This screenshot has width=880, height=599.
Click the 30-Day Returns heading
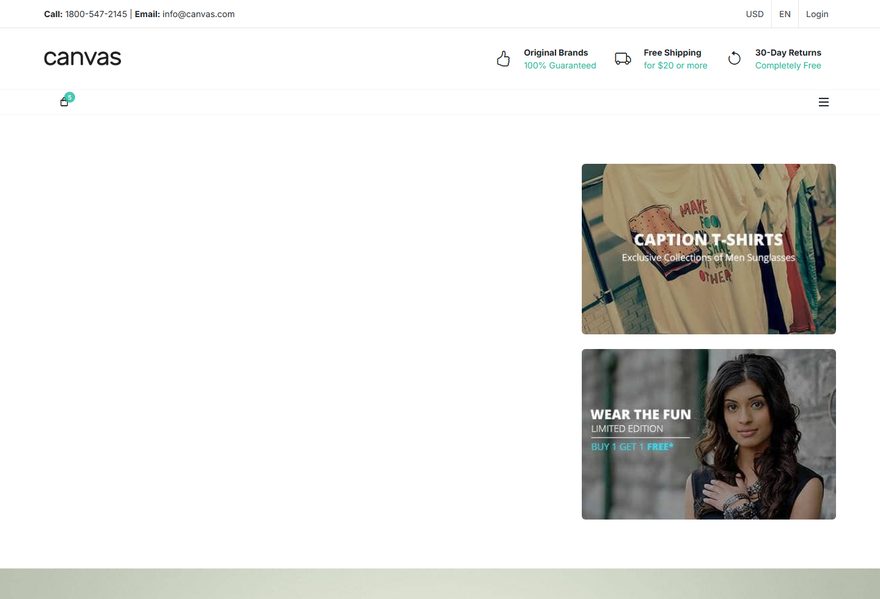coord(788,52)
